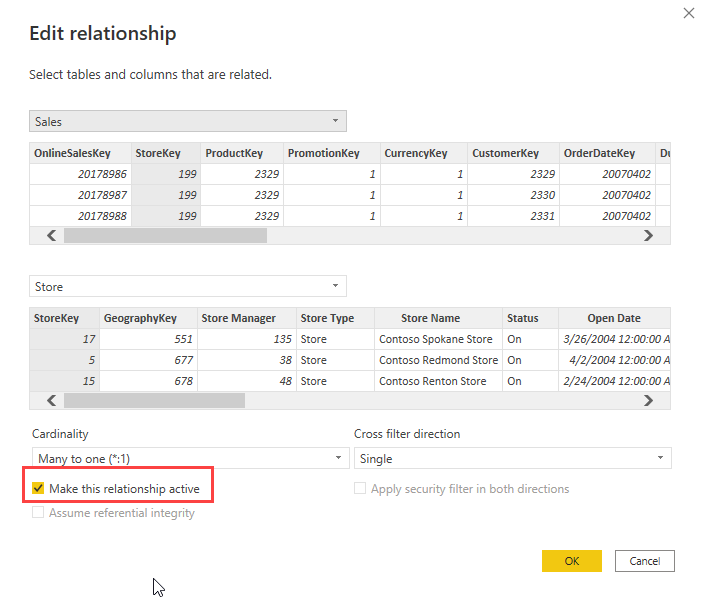Close the Edit relationship dialog
705x601 pixels.
(x=688, y=13)
